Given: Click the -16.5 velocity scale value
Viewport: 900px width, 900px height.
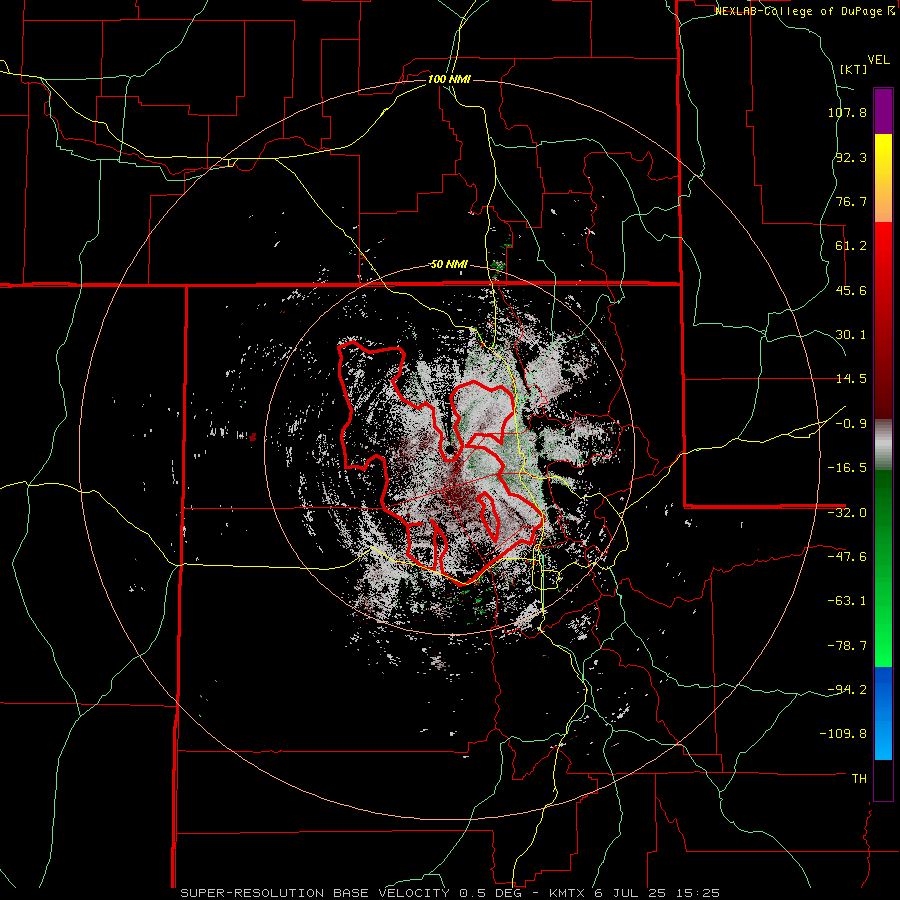Looking at the screenshot, I should tap(847, 468).
